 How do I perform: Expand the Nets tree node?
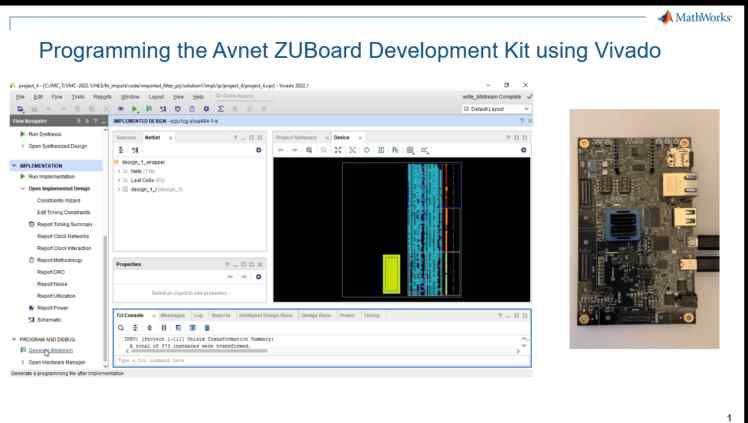click(119, 171)
